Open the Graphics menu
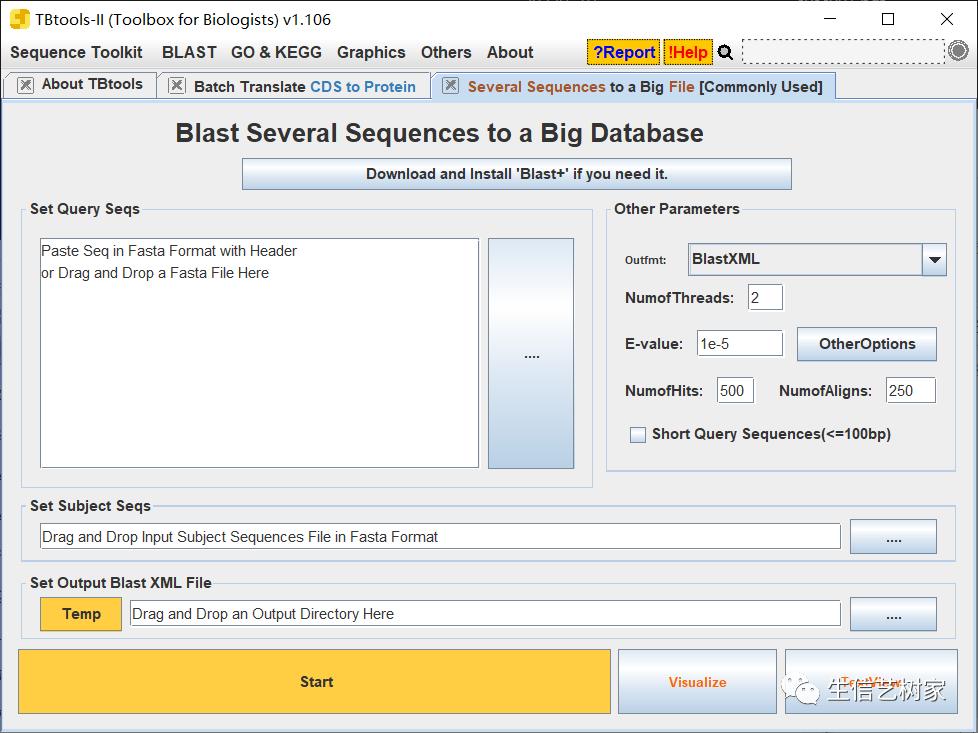 point(371,52)
